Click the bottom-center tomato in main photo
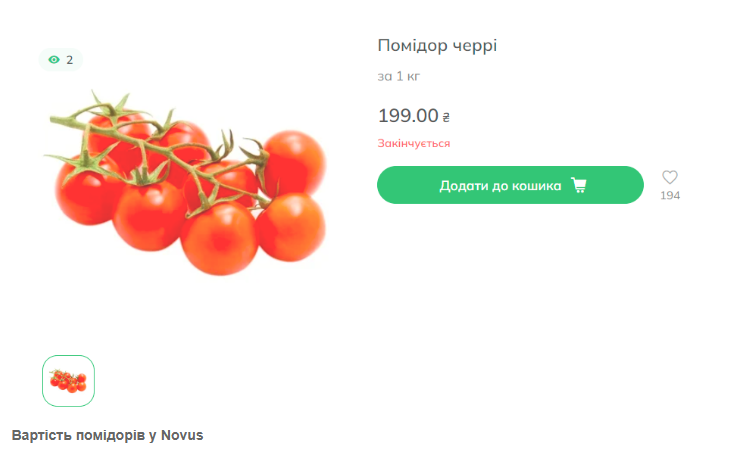Viewport: 738px width, 449px height. 219,238
